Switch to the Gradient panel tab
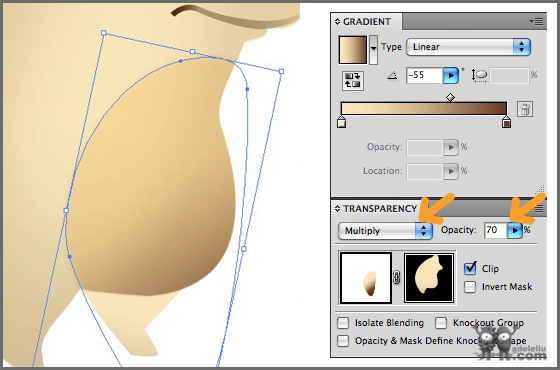This screenshot has width=560, height=370. 367,22
